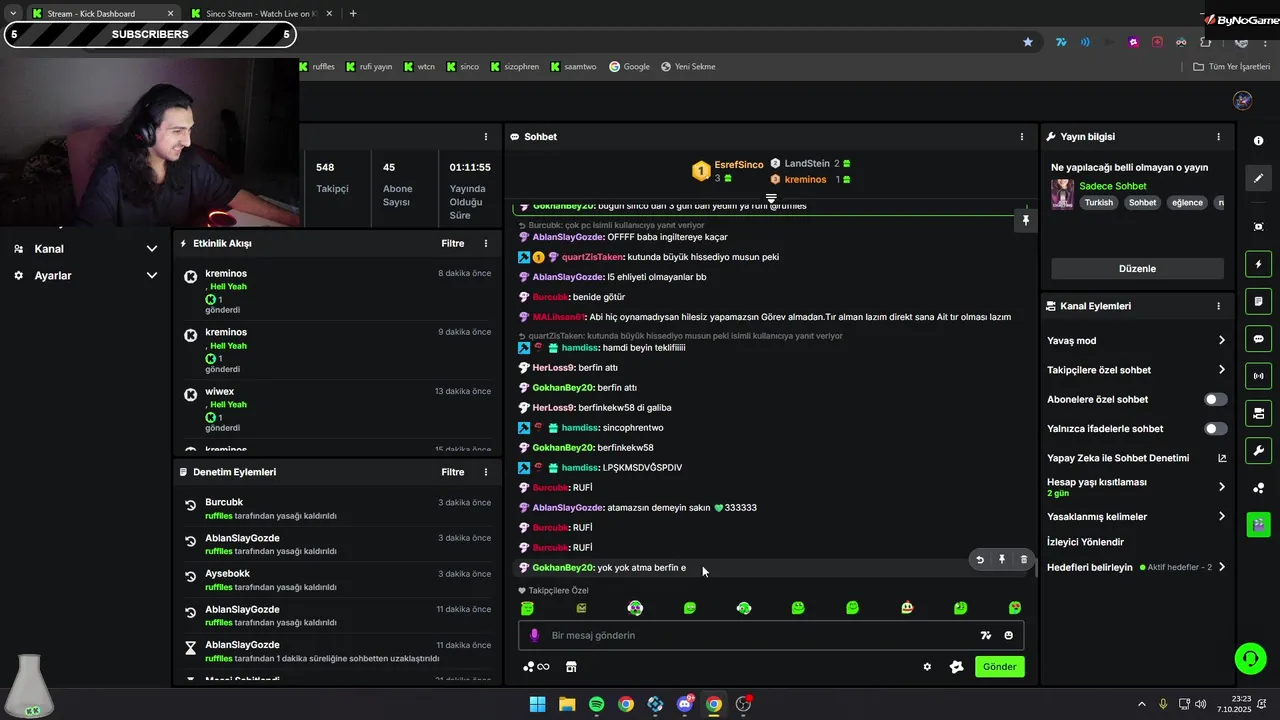Expand the Kanal sidebar section
Viewport: 1280px width, 720px height.
pos(152,249)
